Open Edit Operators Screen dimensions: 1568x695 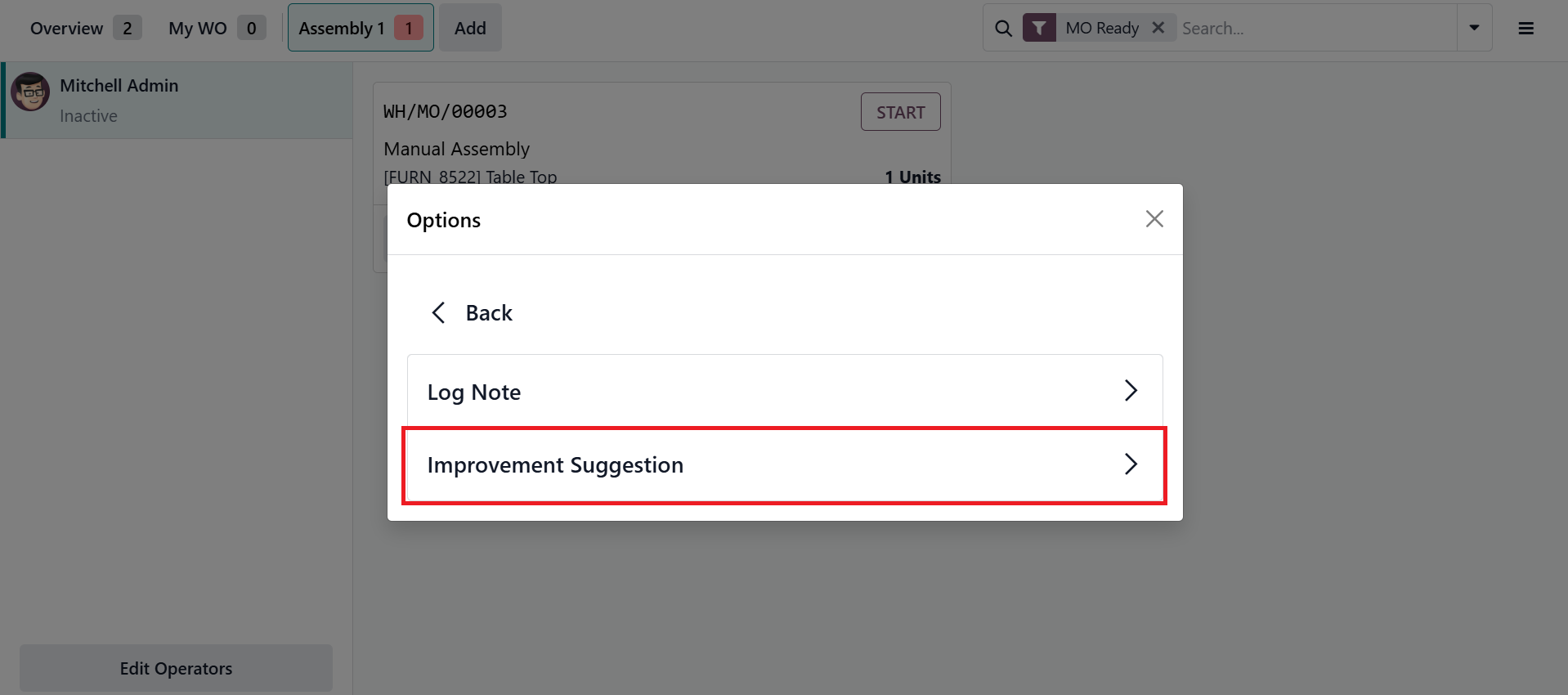175,667
